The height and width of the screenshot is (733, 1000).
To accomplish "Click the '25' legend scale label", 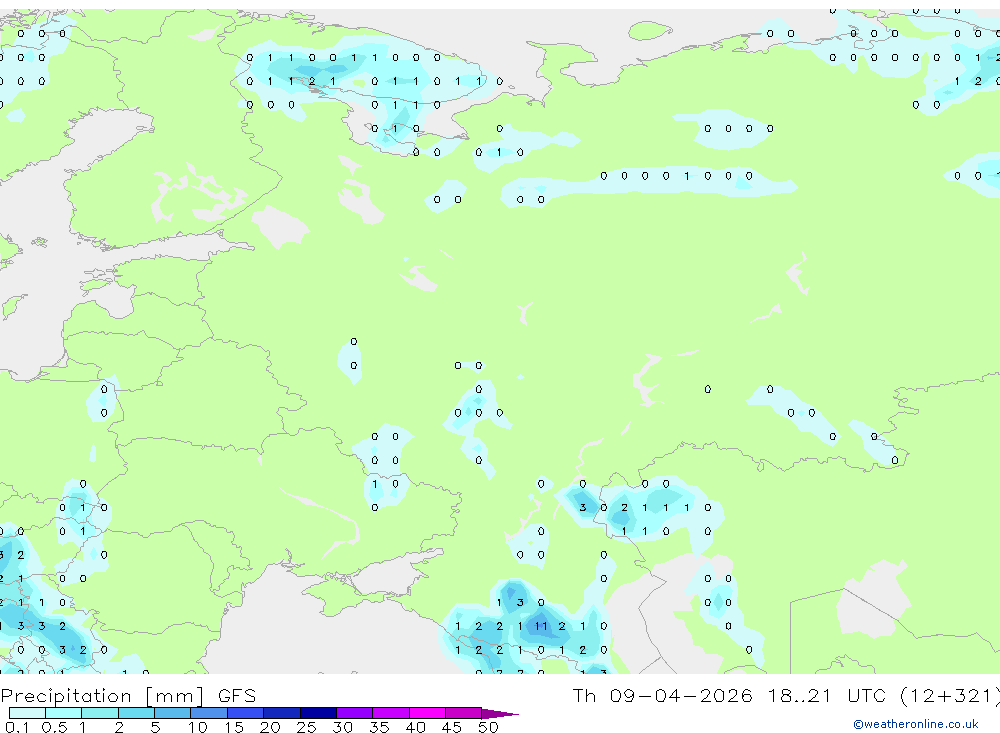I will pyautogui.click(x=307, y=727).
